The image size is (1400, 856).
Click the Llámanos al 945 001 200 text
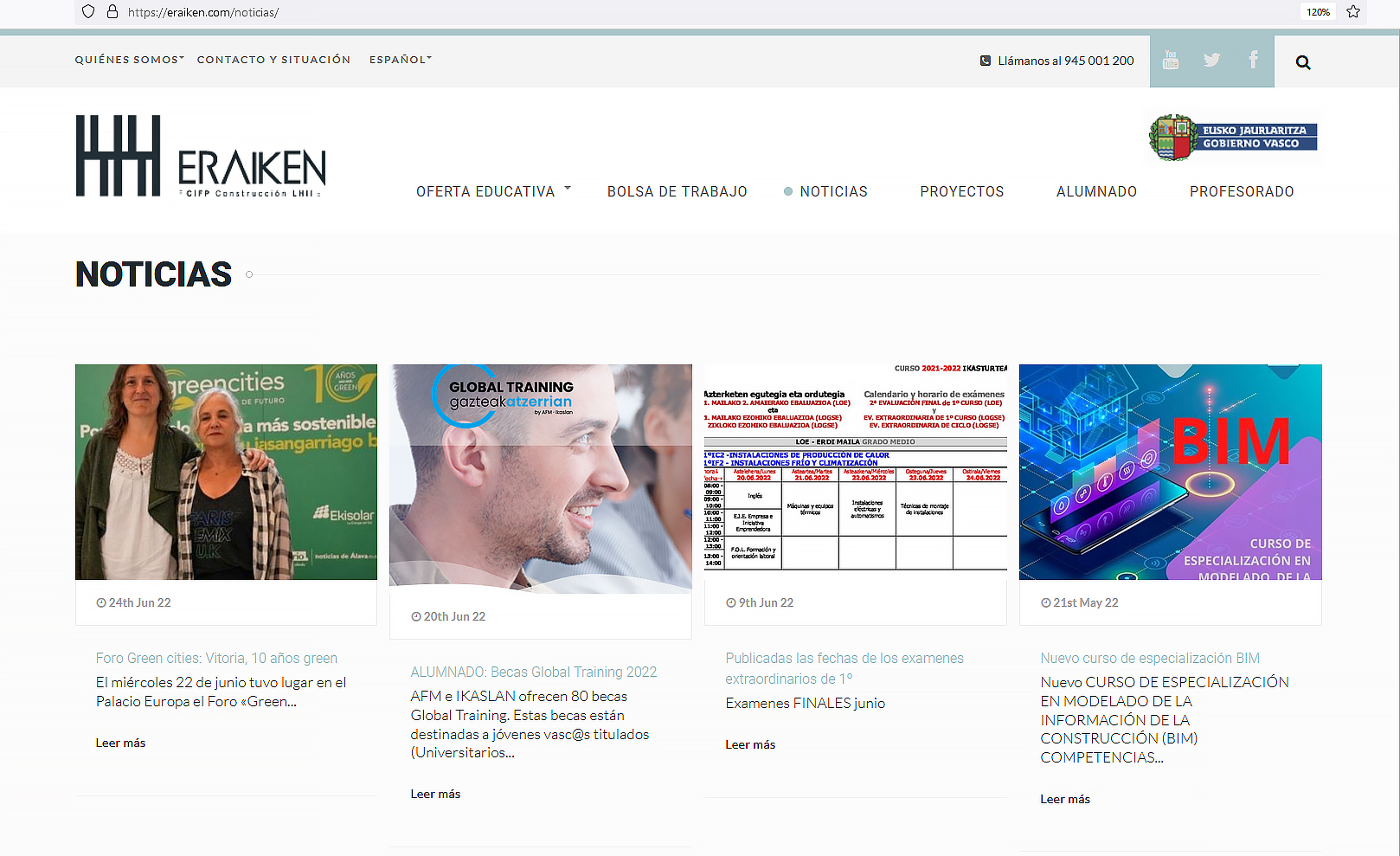tap(1065, 61)
